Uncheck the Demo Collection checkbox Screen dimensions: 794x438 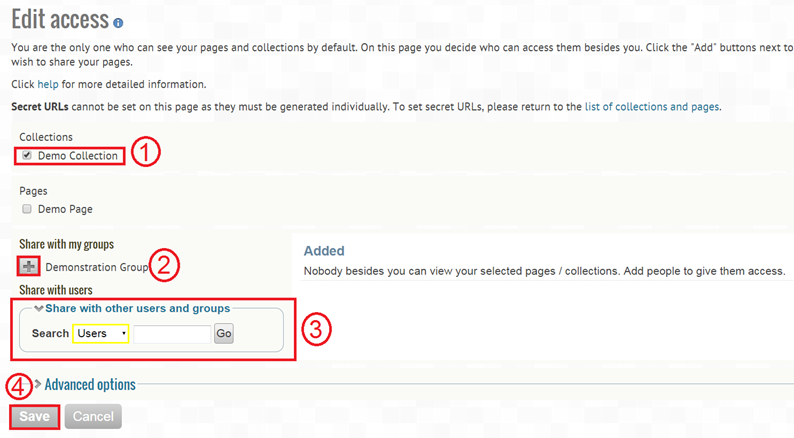(x=27, y=155)
